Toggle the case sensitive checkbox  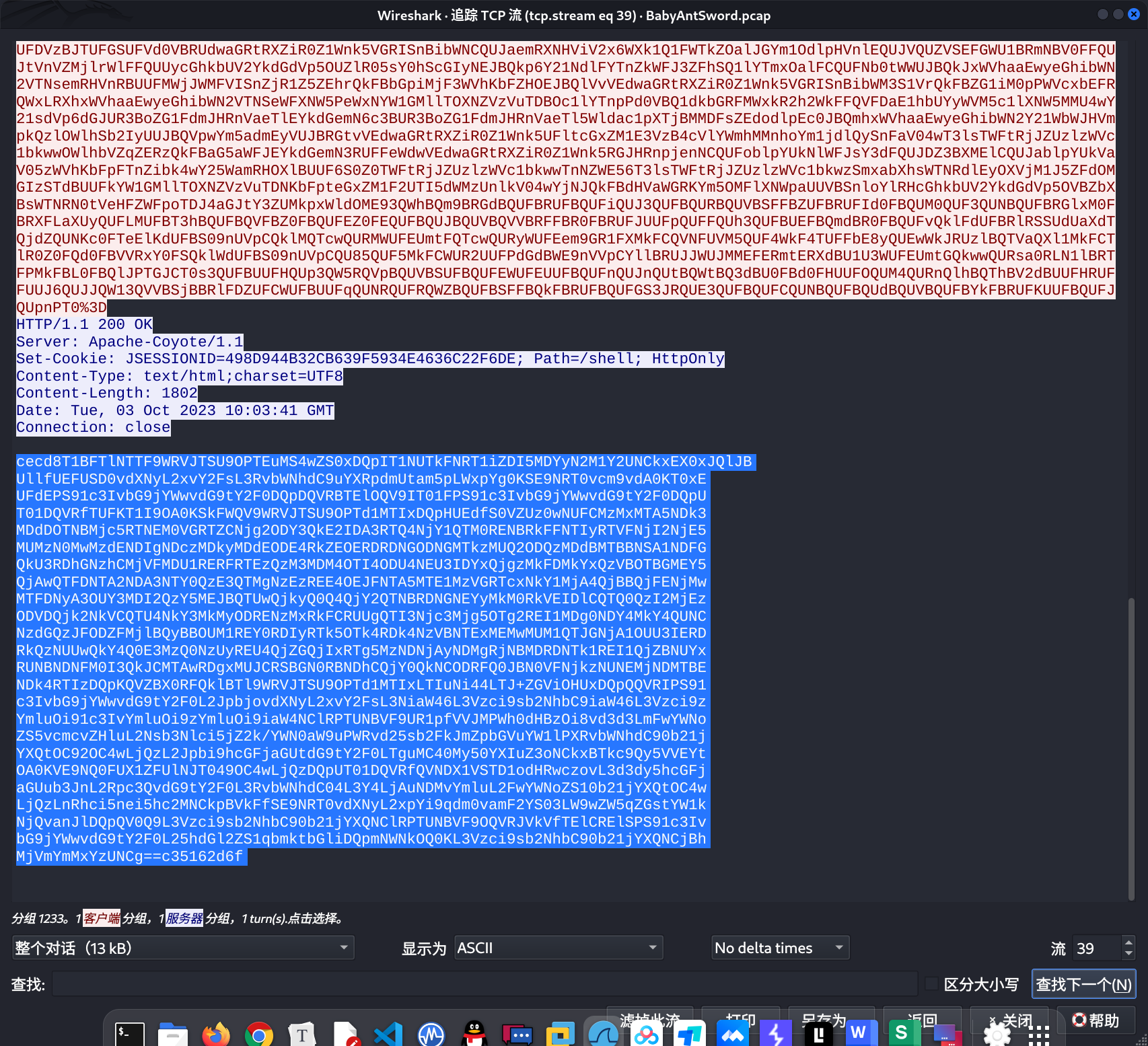(932, 984)
